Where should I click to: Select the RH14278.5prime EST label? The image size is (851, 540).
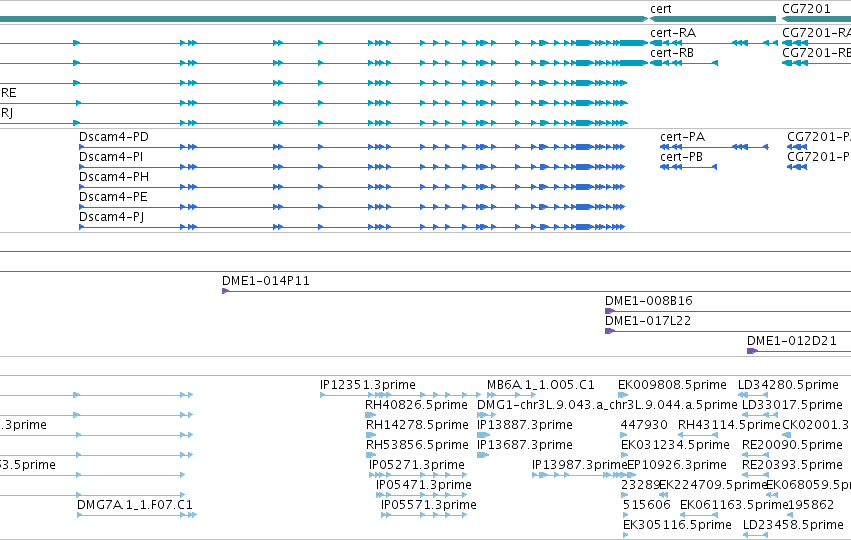[x=417, y=425]
